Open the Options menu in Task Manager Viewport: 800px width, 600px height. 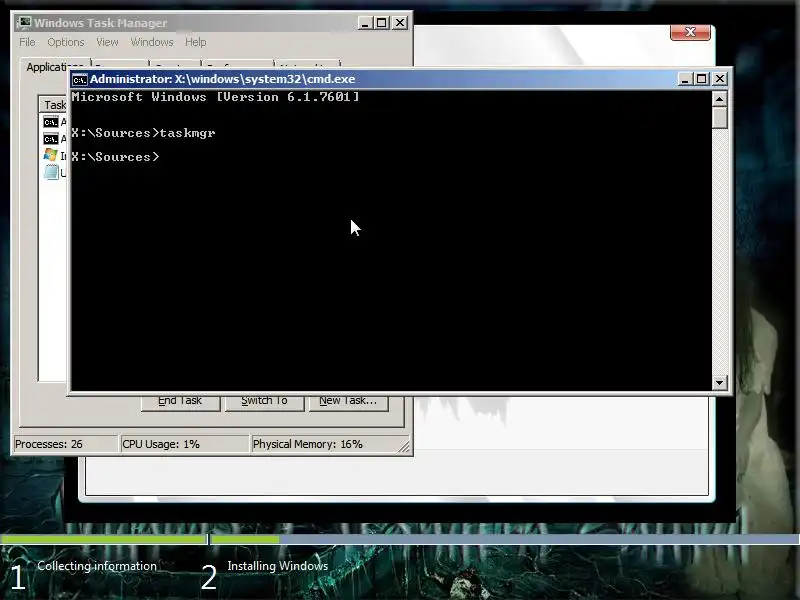click(x=66, y=42)
